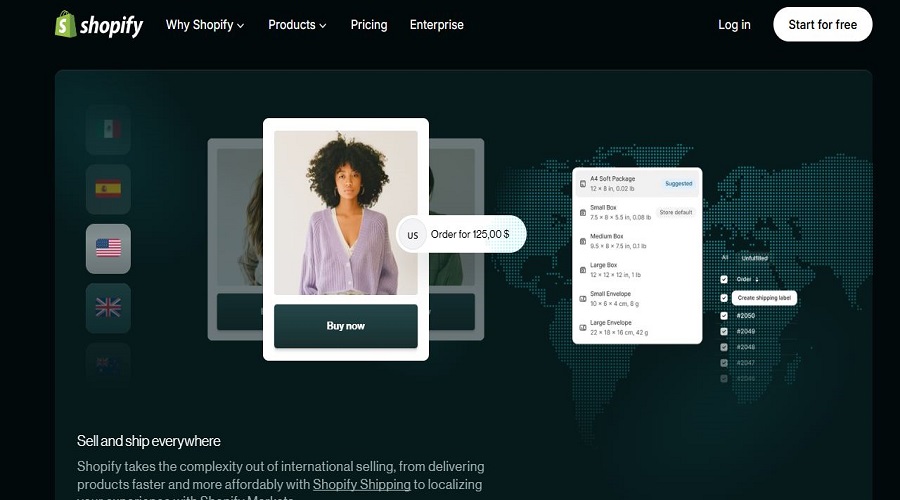The image size is (900, 500).
Task: Click the Start for free button
Action: coord(823,24)
